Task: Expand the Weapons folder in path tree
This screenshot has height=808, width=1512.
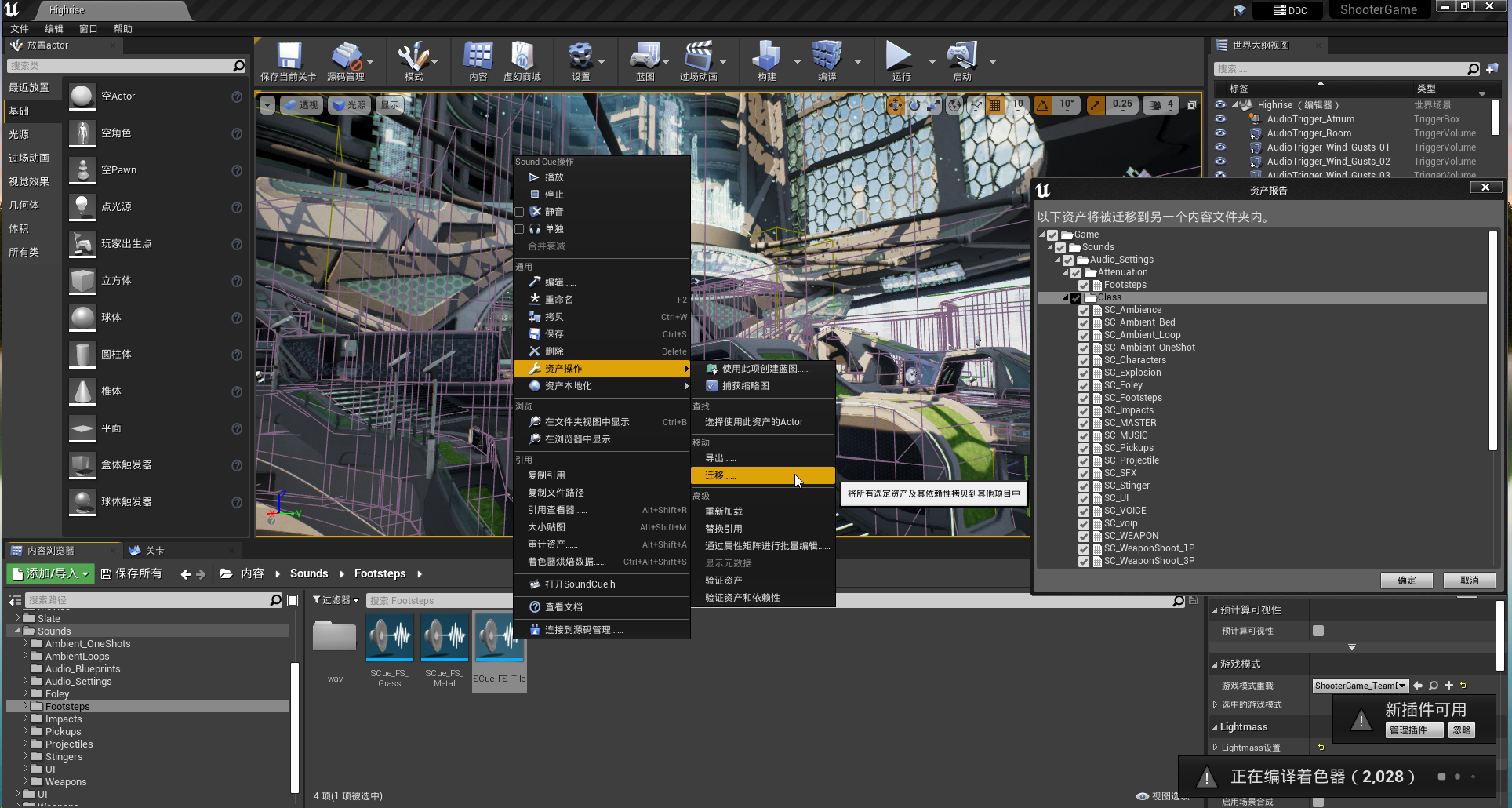Action: pos(25,781)
